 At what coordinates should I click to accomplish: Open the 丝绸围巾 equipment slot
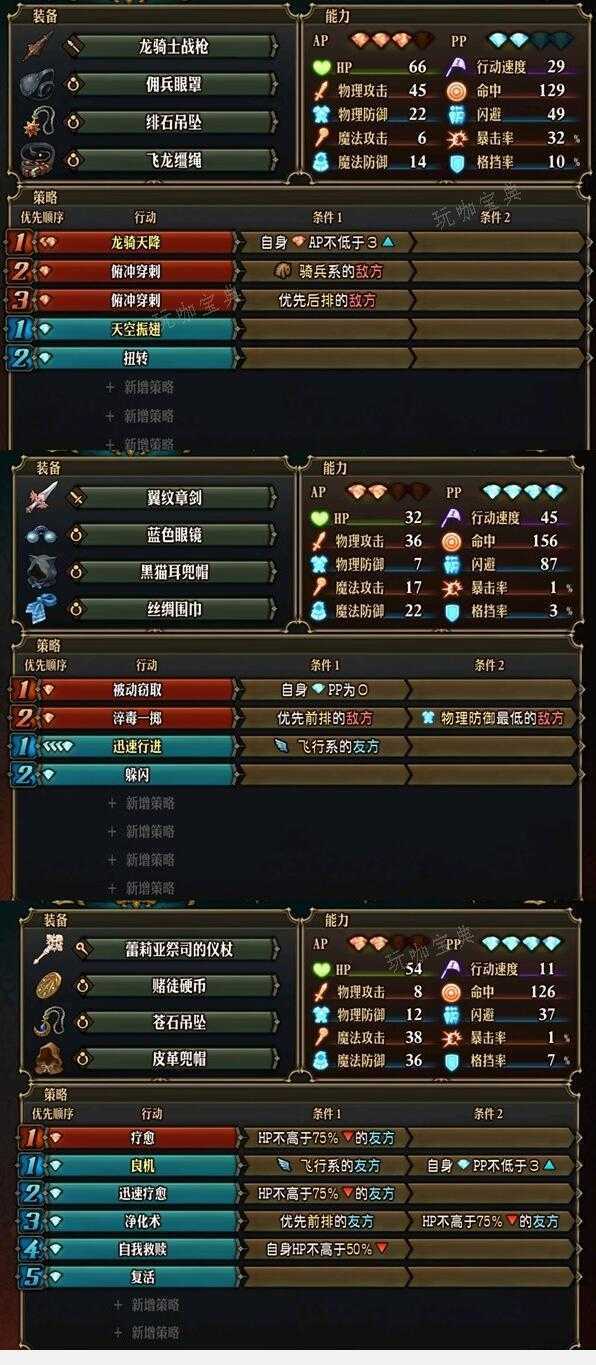pos(173,609)
